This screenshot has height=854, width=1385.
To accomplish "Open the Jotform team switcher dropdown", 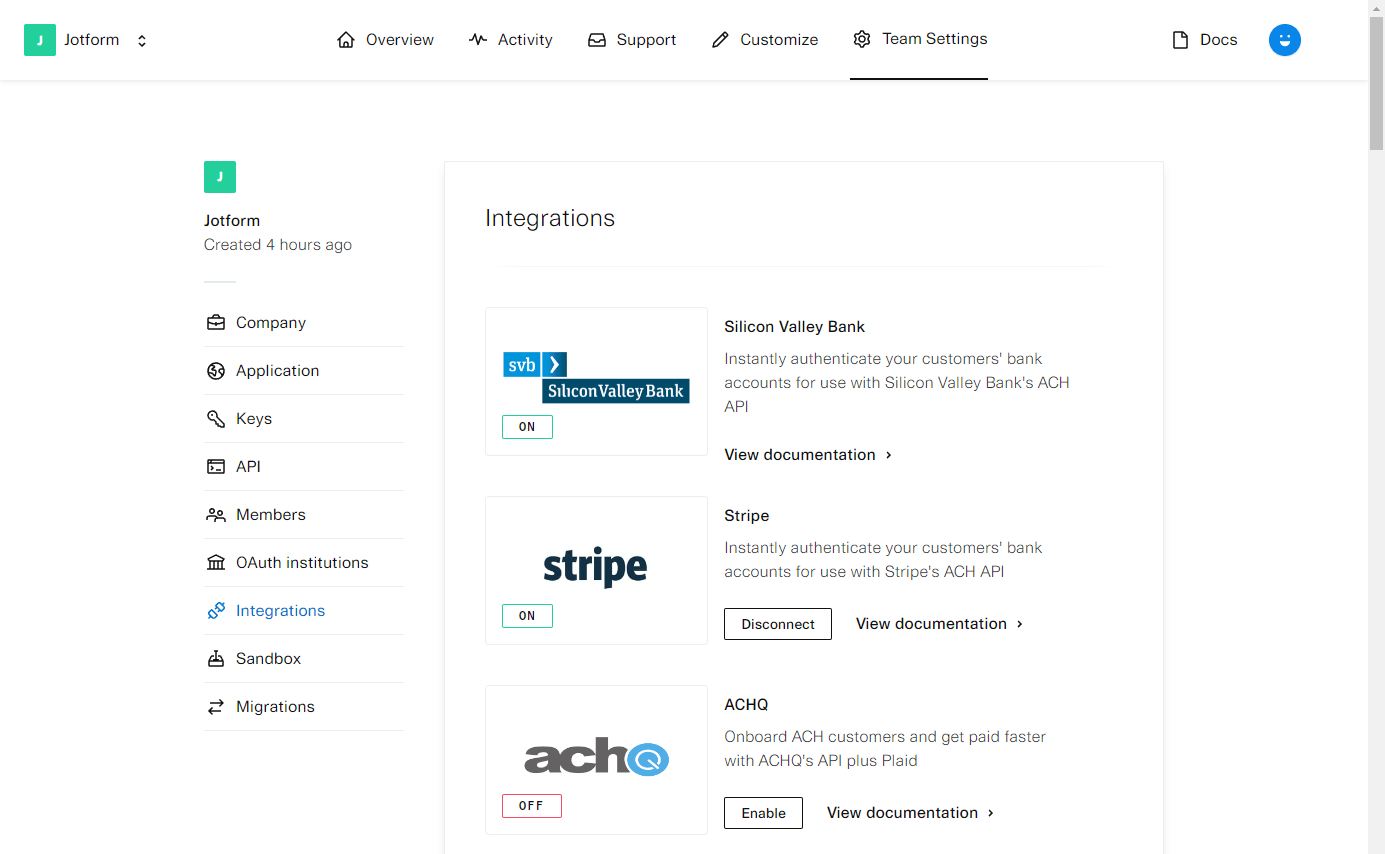I will 142,41.
